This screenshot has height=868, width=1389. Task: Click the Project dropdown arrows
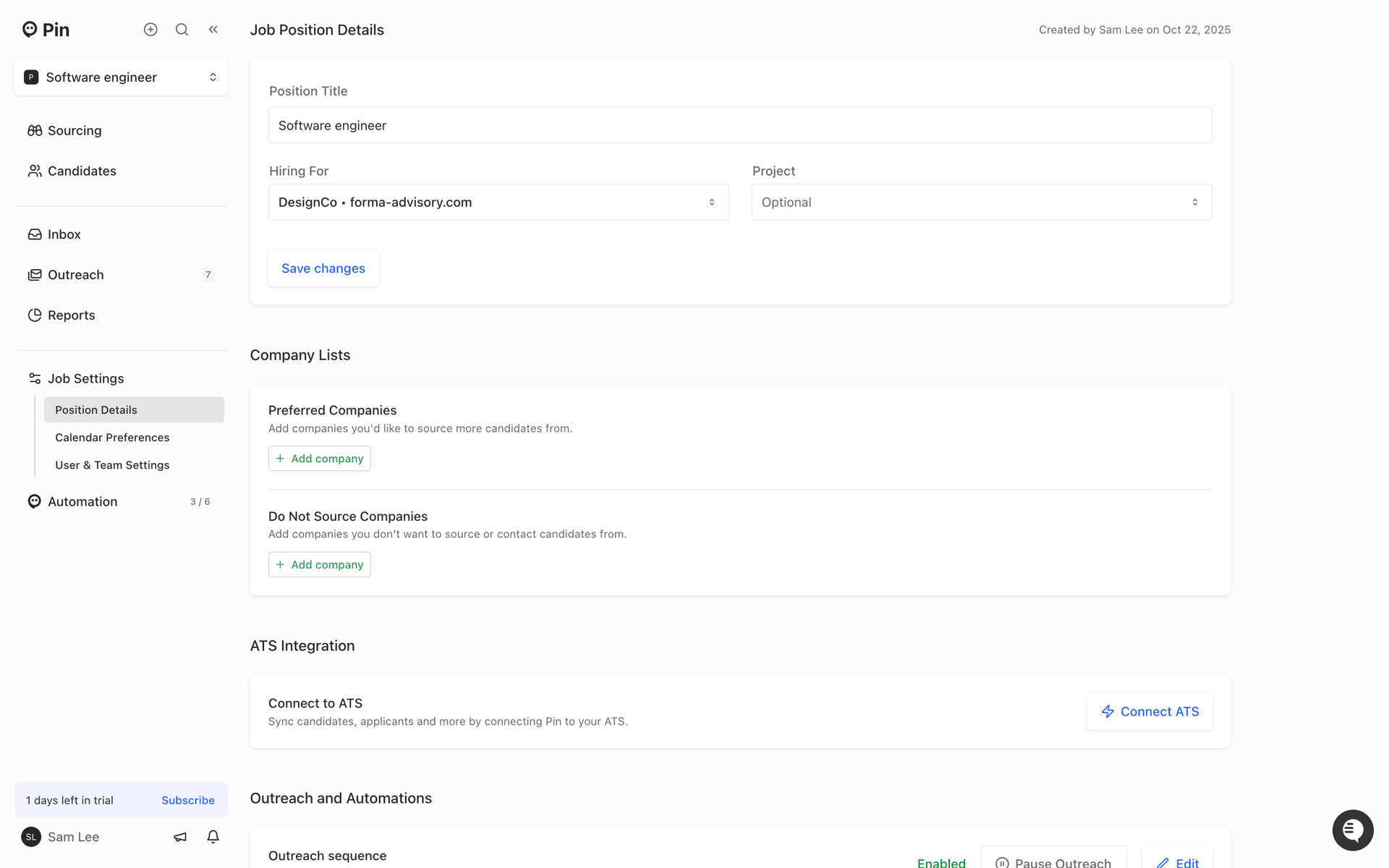click(1195, 203)
